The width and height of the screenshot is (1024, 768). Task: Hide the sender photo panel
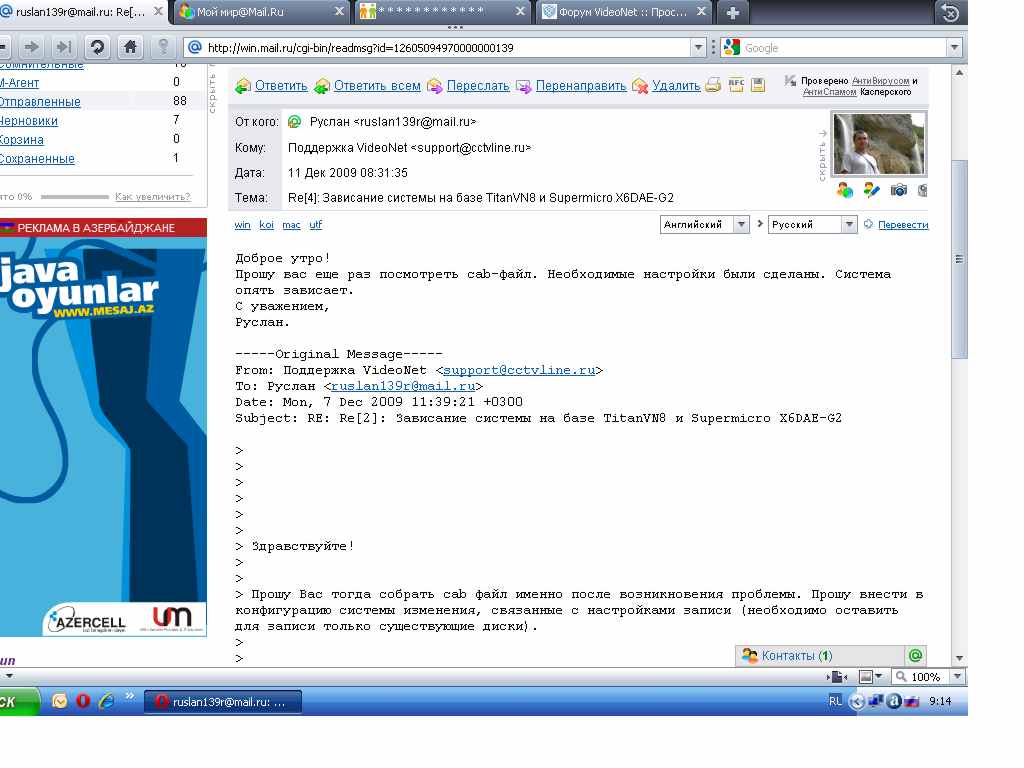click(x=822, y=155)
